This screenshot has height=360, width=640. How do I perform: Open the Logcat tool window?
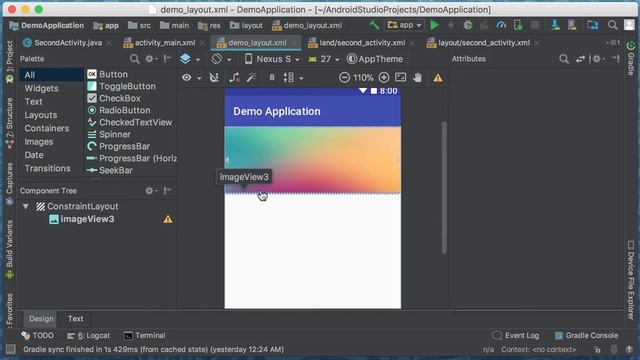coord(89,336)
